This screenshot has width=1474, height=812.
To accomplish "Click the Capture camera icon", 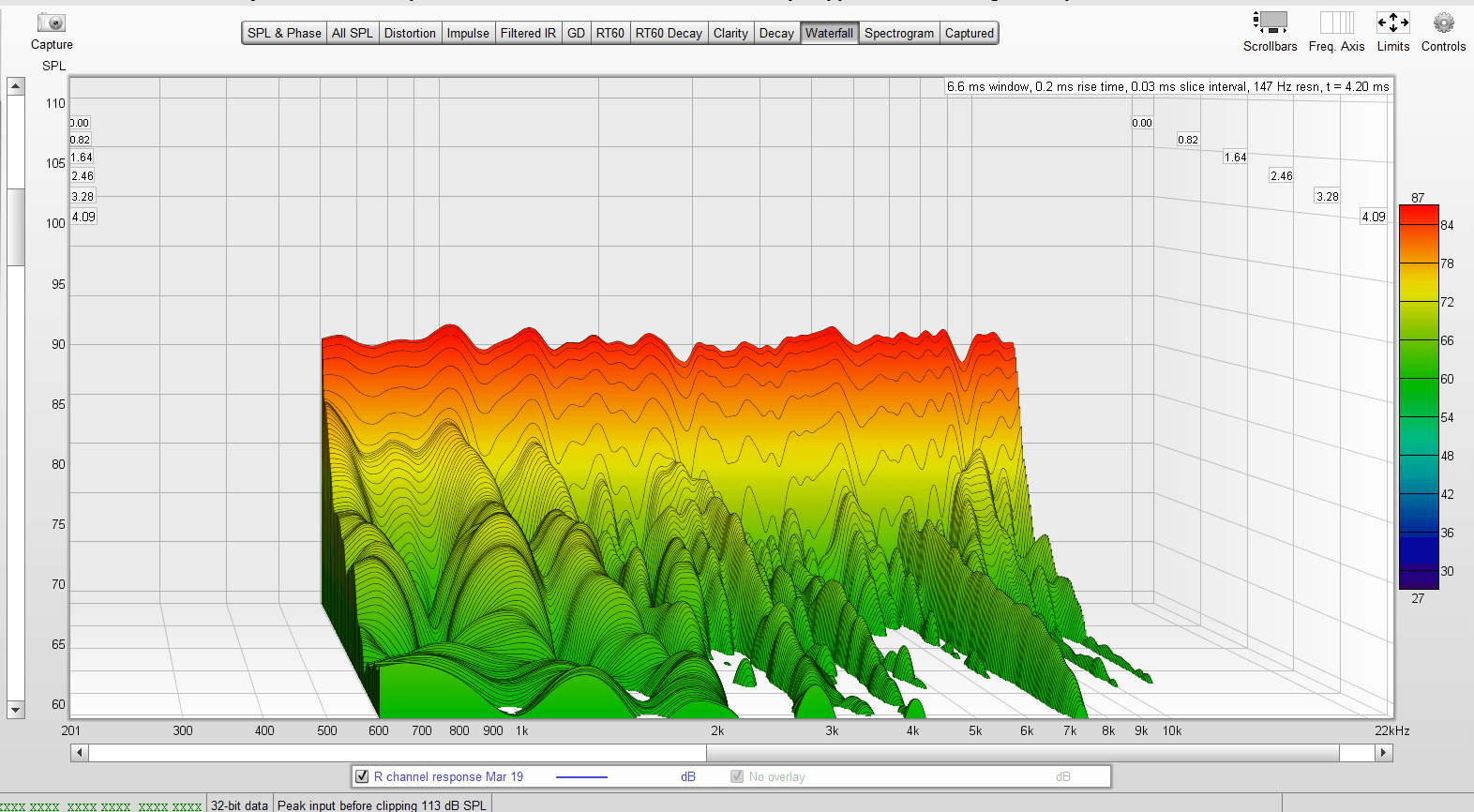I will coord(52,23).
